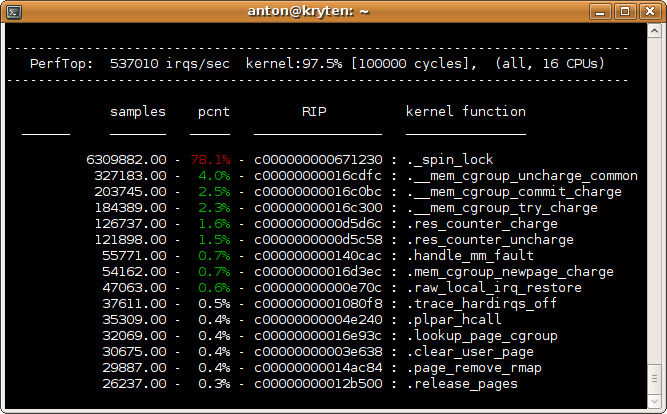Open the terminal window menu icon
The height and width of the screenshot is (414, 667).
coord(13,12)
